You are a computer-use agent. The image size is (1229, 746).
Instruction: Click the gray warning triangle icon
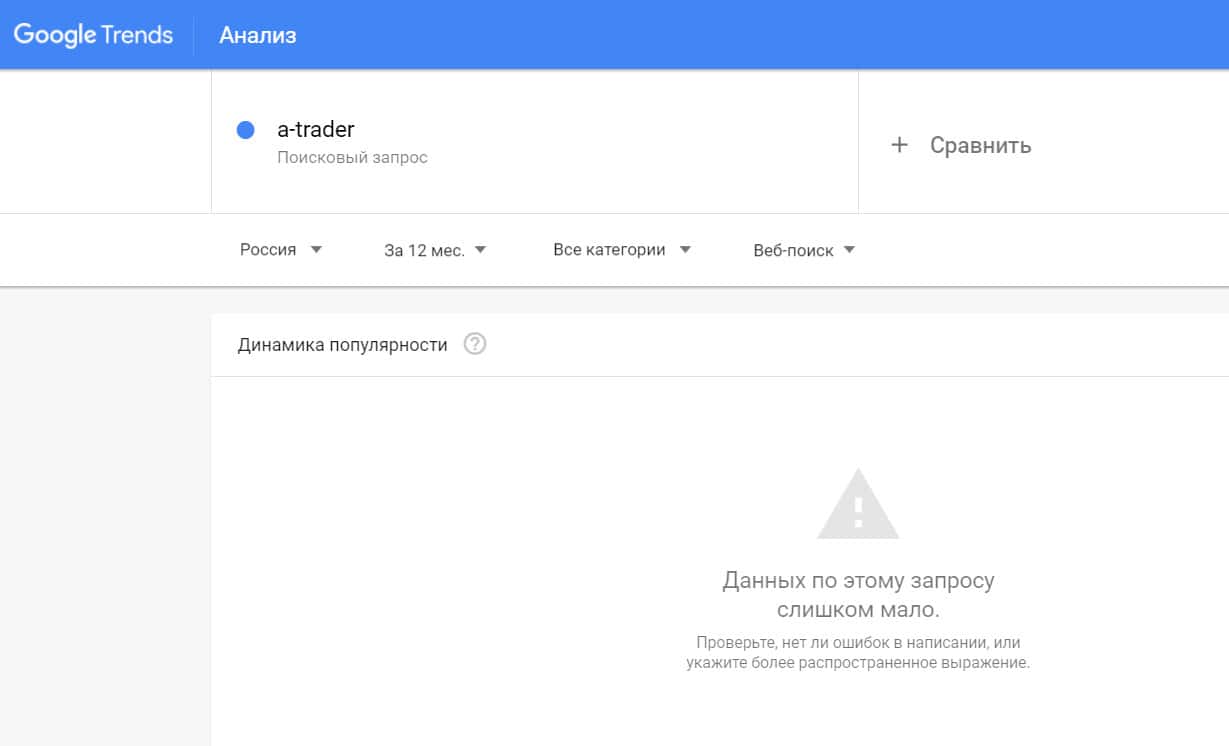857,505
